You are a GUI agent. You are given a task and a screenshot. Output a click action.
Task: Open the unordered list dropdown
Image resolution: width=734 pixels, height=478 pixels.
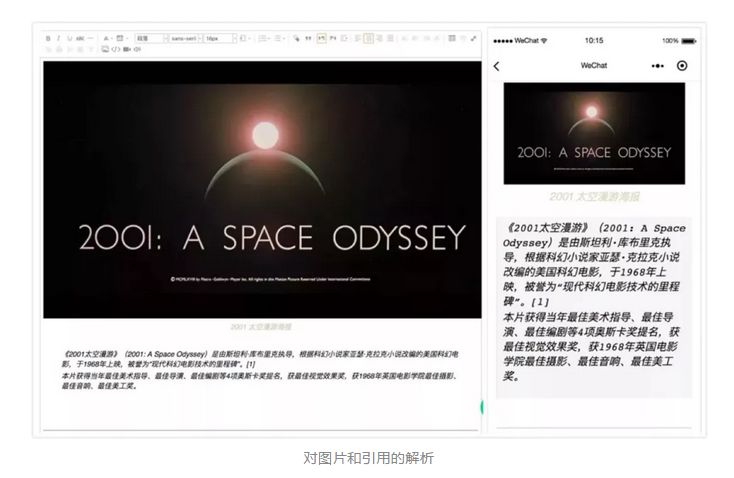click(x=280, y=38)
